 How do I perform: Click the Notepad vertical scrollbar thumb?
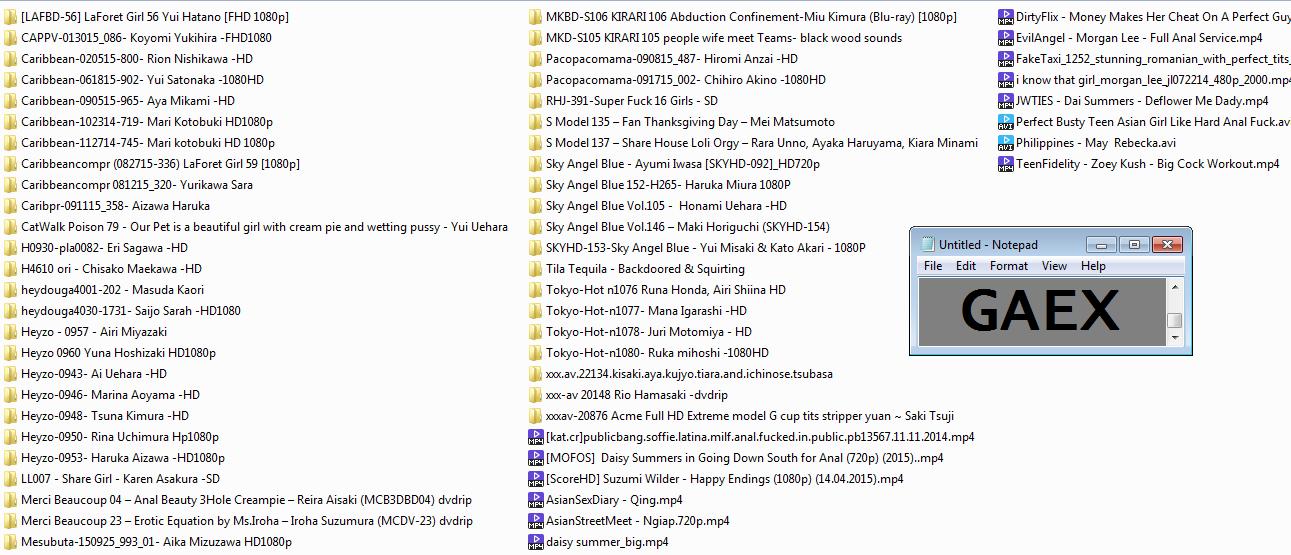1175,320
